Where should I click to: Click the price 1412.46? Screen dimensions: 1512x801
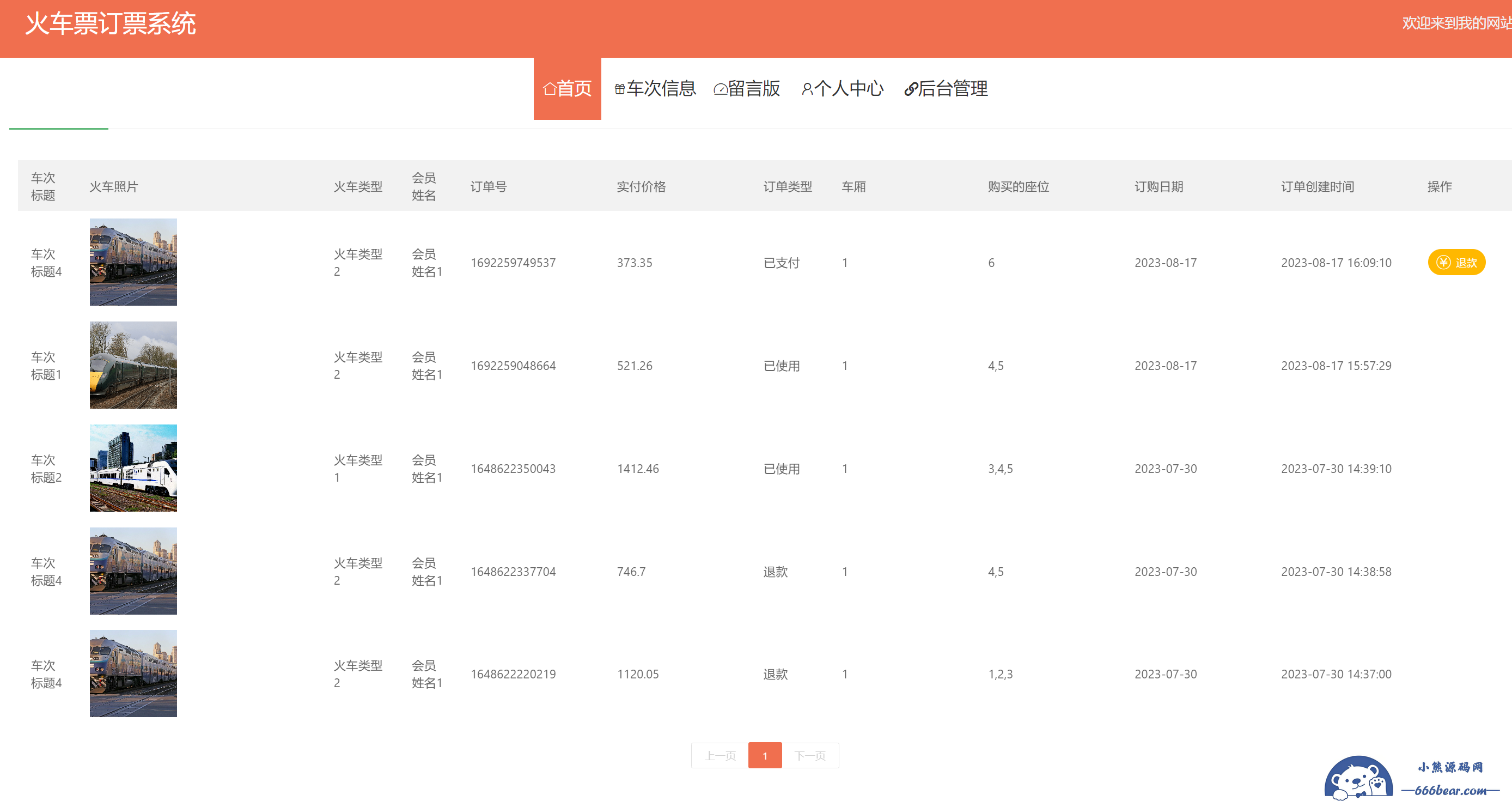[x=637, y=469]
